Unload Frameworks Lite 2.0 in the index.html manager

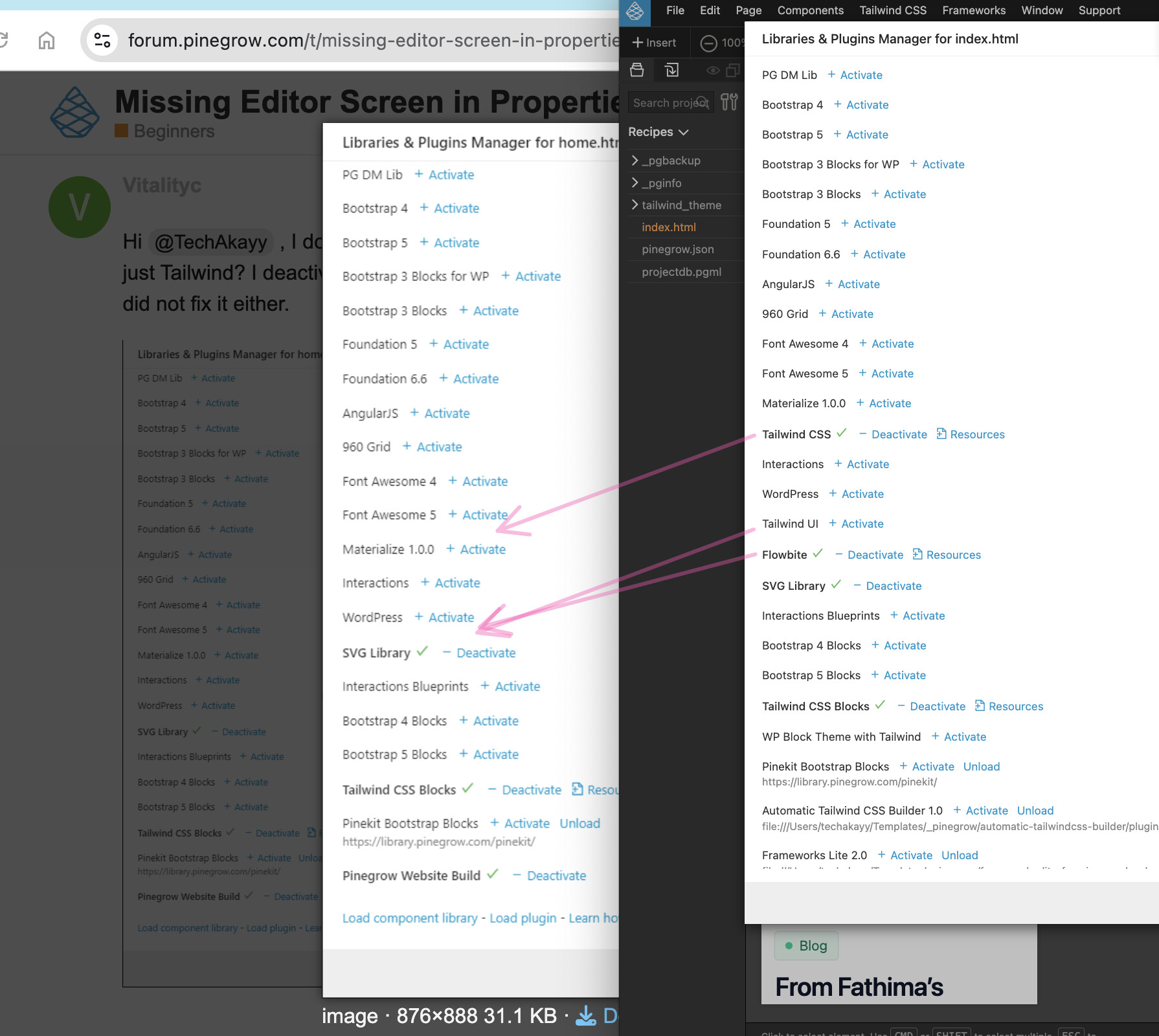pyautogui.click(x=960, y=855)
